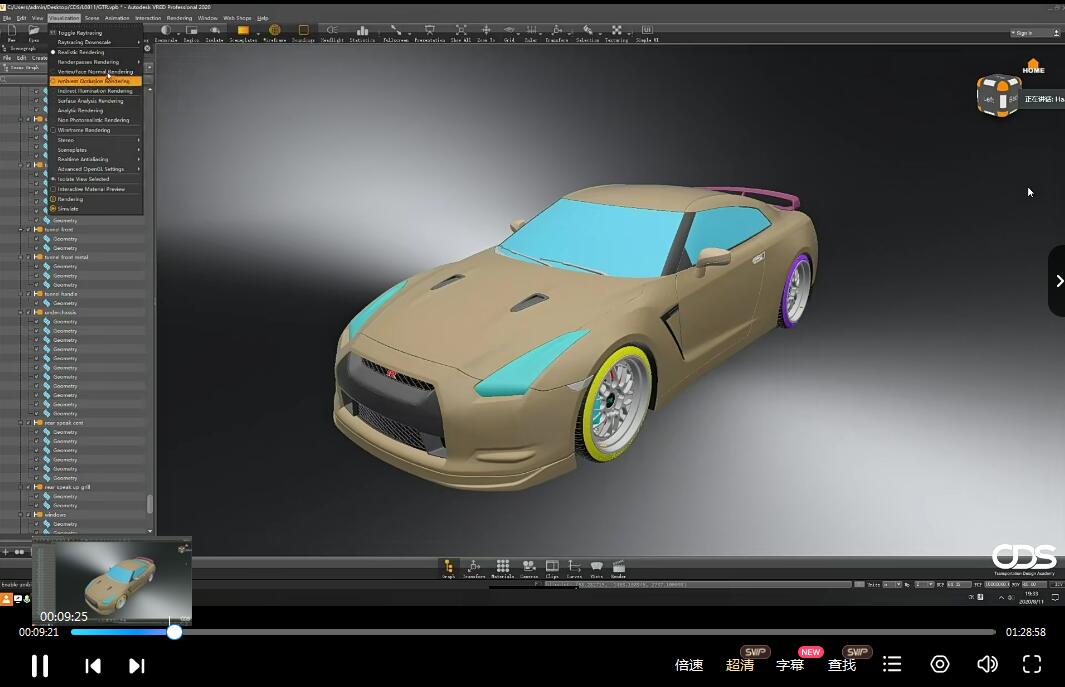This screenshot has width=1065, height=687.
Task: Click the Texturing toolbar icon
Action: click(x=616, y=32)
